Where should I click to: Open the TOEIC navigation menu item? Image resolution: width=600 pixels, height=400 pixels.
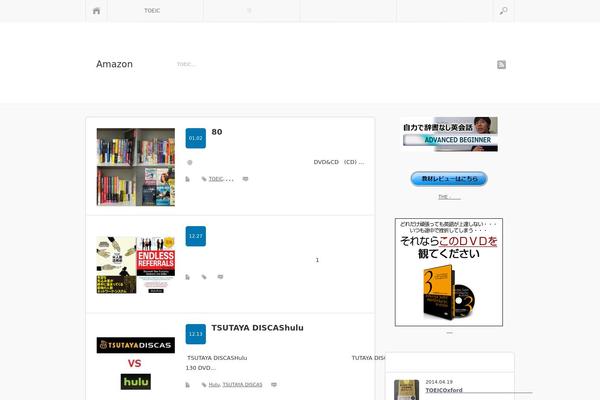point(152,11)
